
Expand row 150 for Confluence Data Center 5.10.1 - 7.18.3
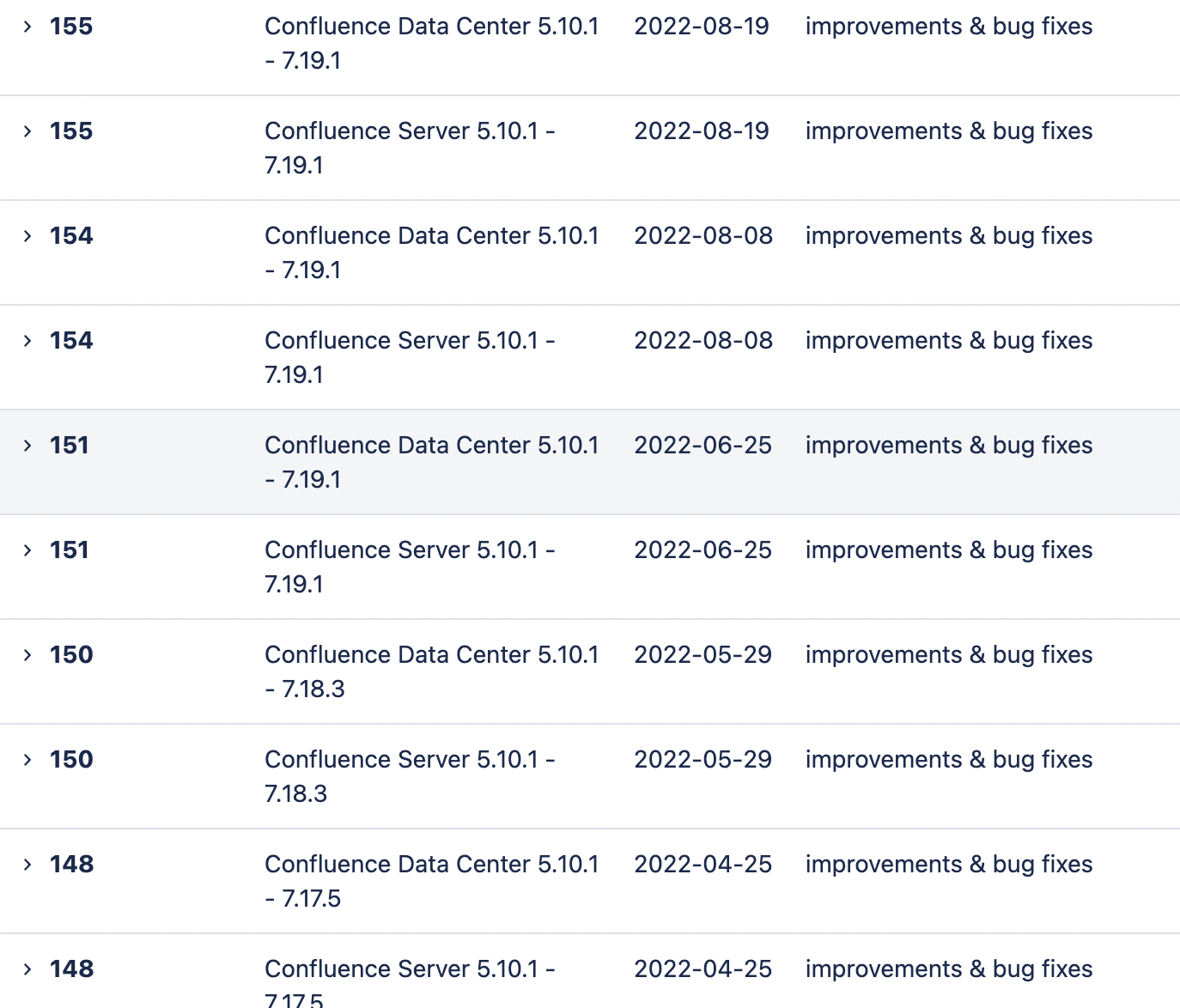(x=28, y=654)
